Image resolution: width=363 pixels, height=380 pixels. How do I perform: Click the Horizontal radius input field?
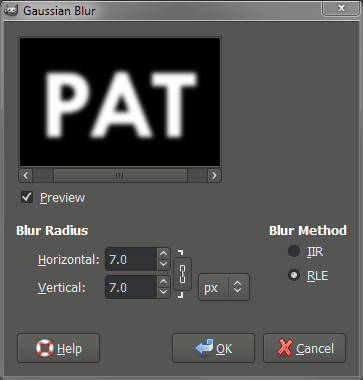[131, 259]
